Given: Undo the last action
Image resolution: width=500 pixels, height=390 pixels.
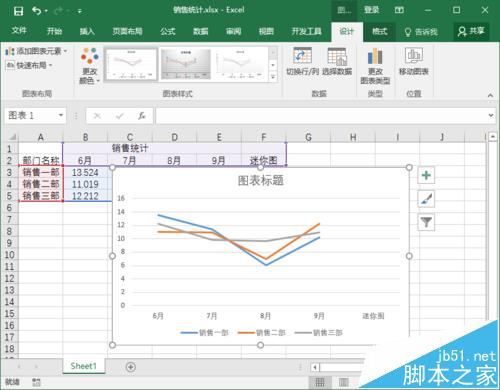Looking at the screenshot, I should pos(36,11).
